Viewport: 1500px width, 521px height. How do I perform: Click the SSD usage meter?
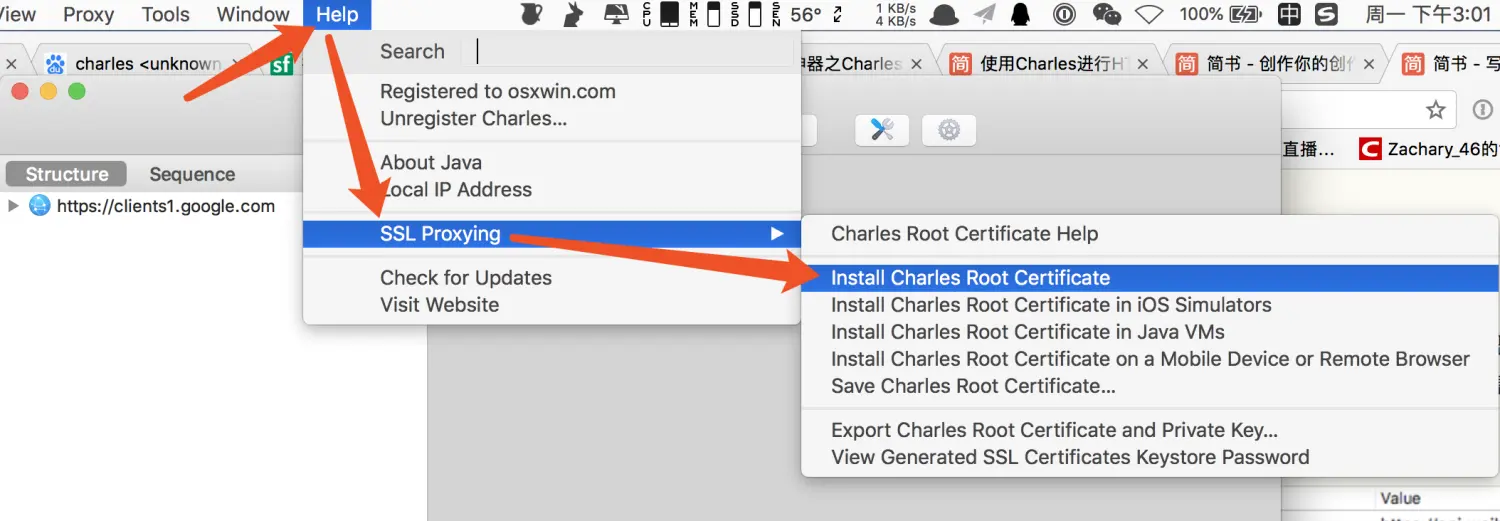(747, 14)
